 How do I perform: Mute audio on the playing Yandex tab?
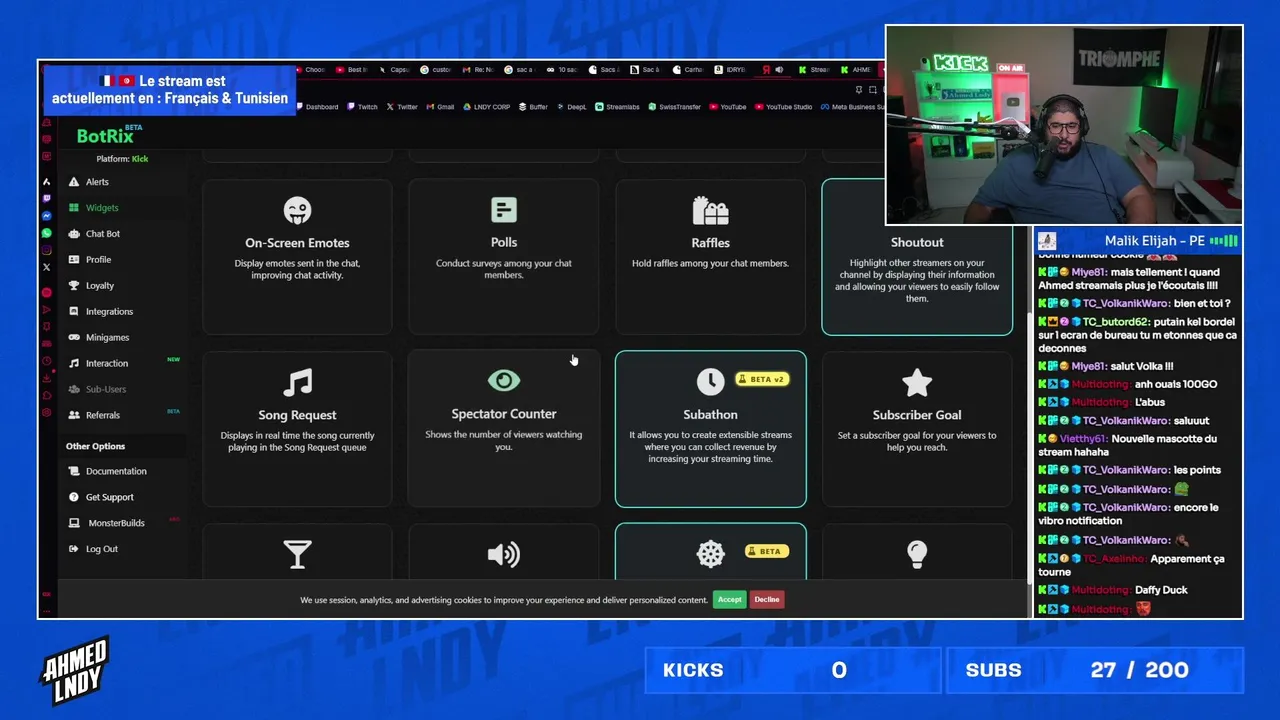pyautogui.click(x=780, y=70)
